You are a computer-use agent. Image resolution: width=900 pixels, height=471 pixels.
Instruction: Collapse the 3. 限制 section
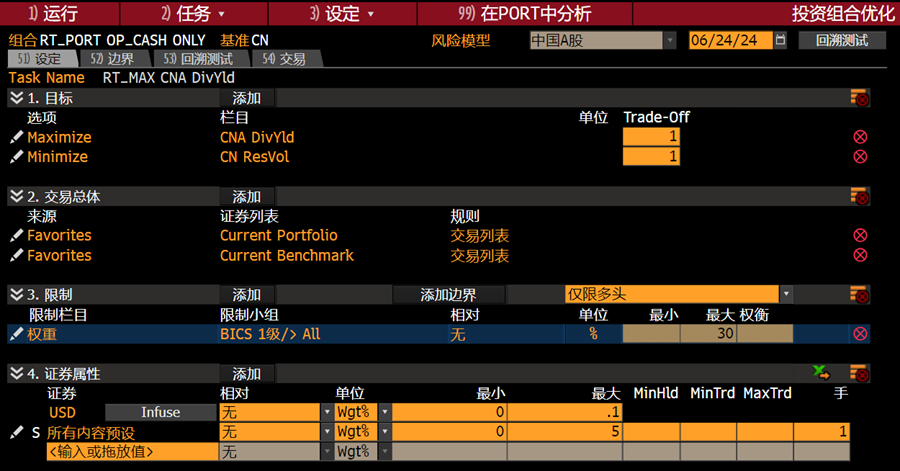[x=16, y=295]
